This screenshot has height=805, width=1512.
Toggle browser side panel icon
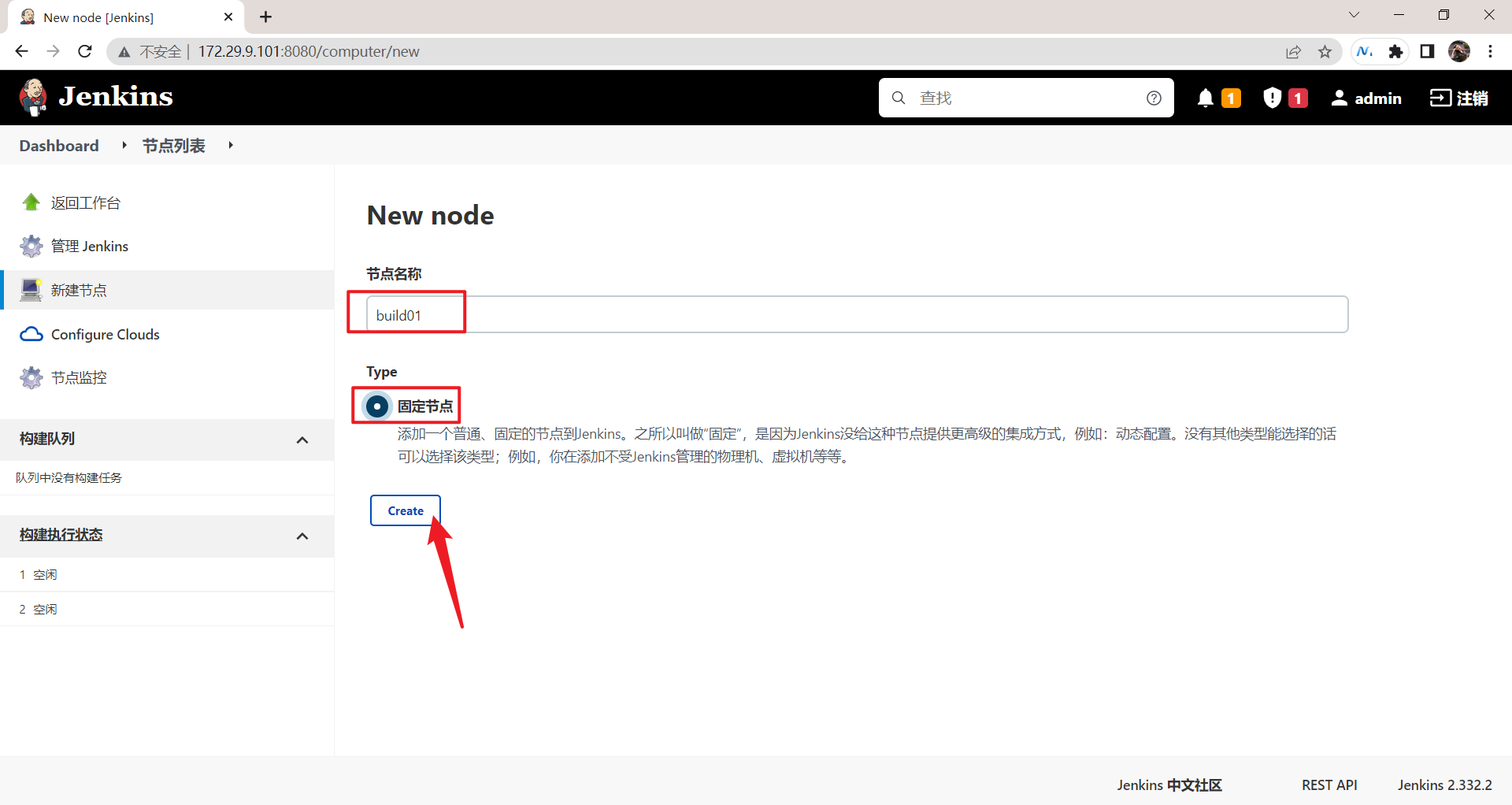[x=1427, y=51]
